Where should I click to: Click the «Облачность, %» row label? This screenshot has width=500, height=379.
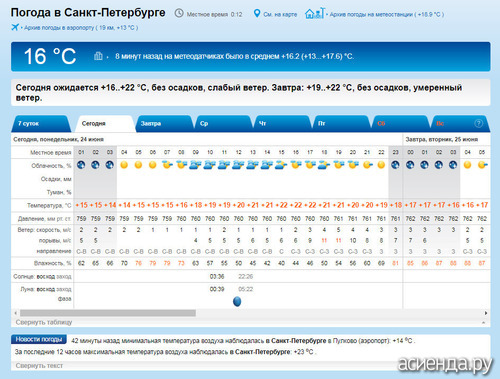[51, 166]
